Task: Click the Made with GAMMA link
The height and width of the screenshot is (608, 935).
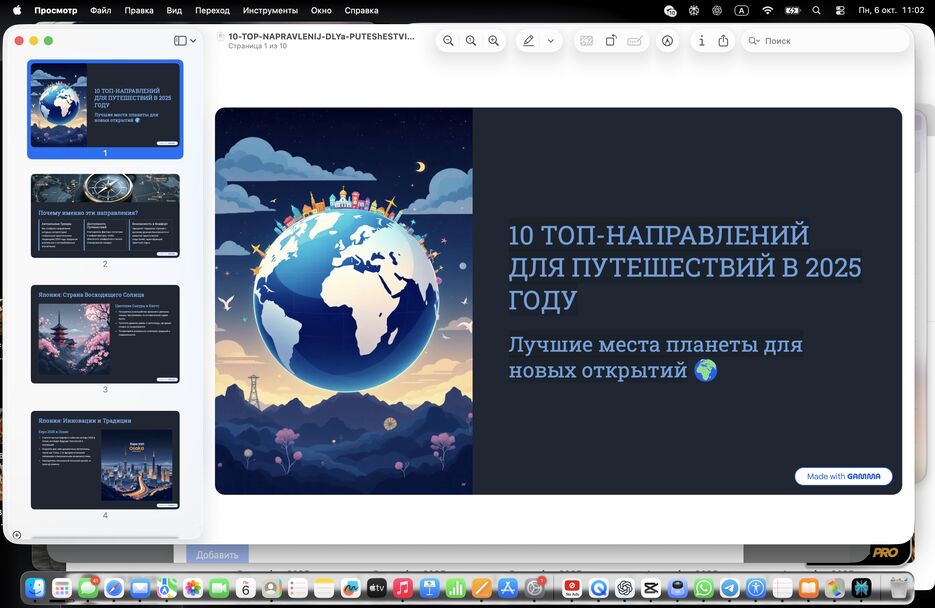Action: (x=844, y=476)
